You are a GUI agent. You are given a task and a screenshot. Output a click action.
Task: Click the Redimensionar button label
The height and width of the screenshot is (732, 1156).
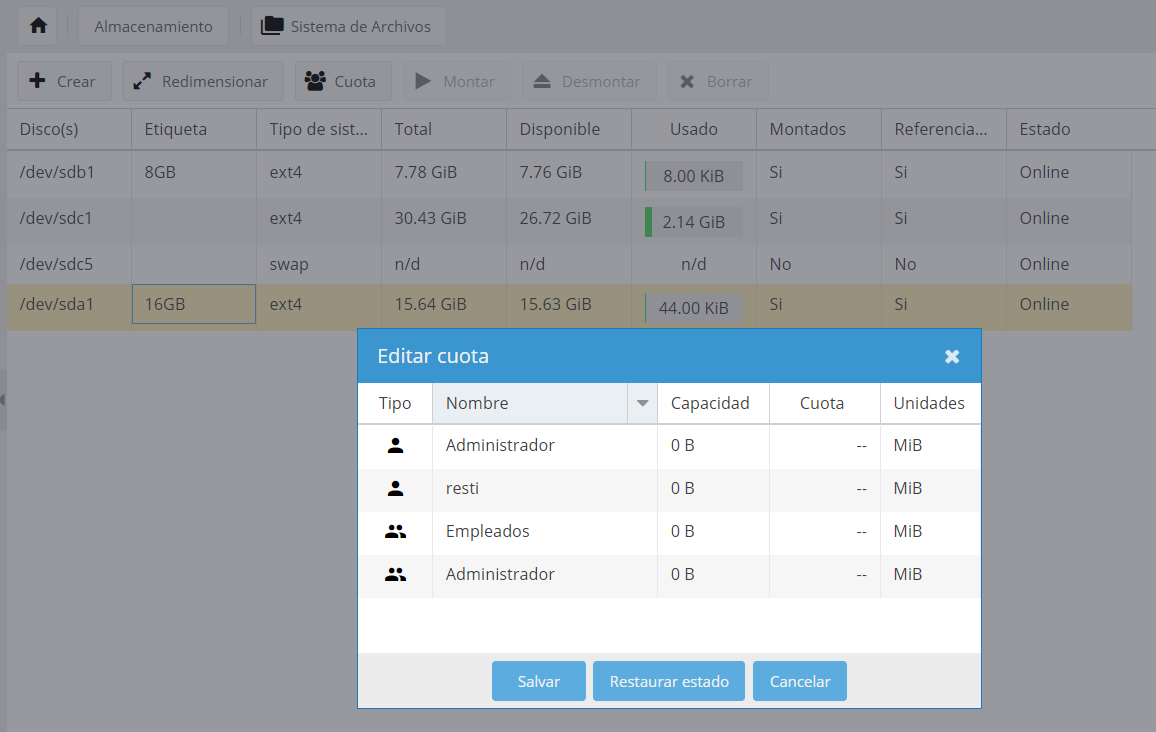(215, 82)
